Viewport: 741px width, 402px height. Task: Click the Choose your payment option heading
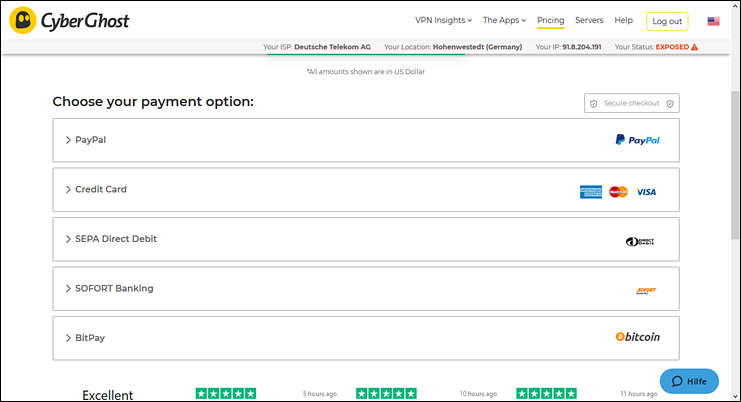[x=153, y=102]
